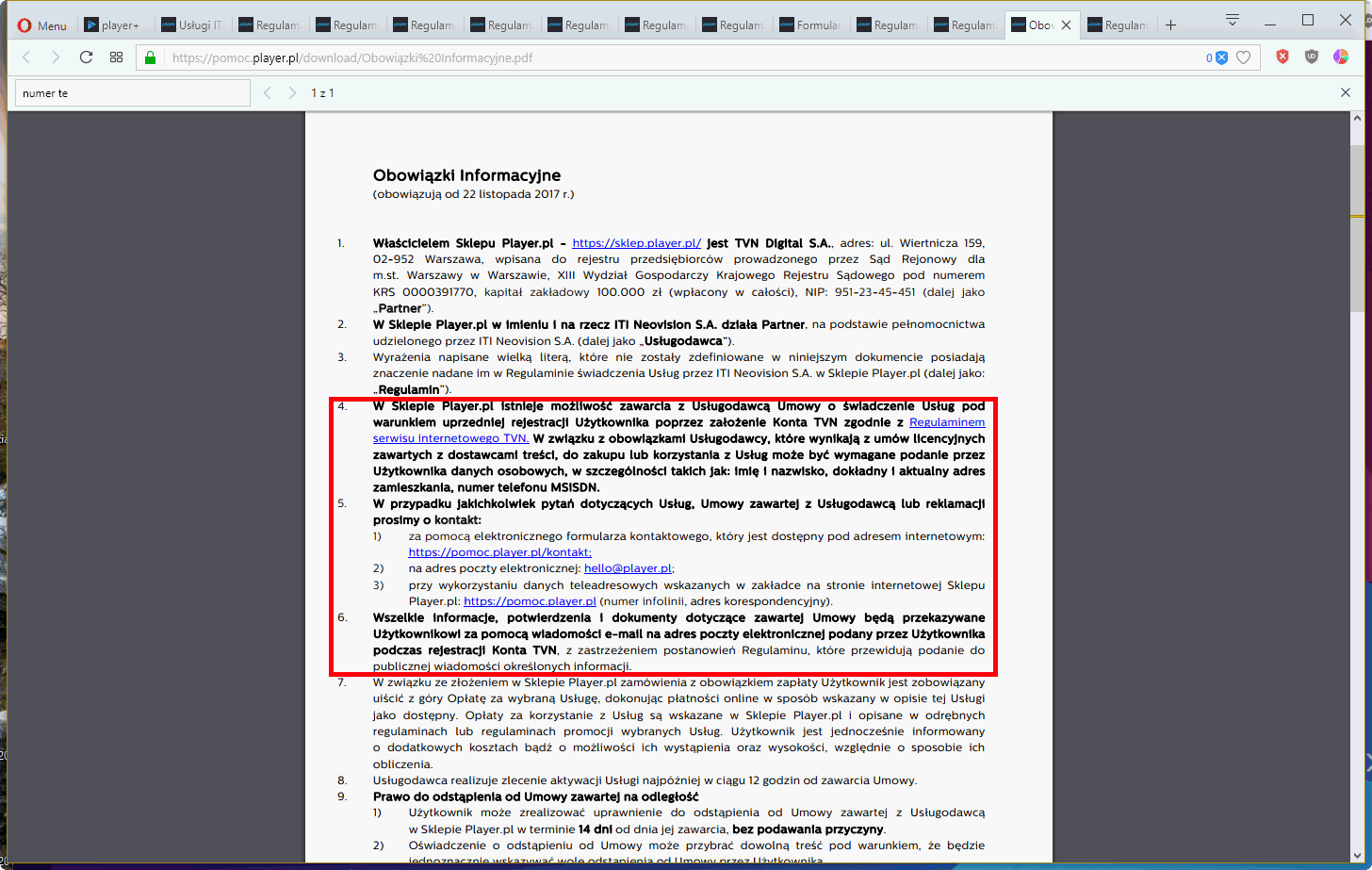Image resolution: width=1372 pixels, height=870 pixels.
Task: Switch to the Usługi IT tab
Action: (191, 25)
